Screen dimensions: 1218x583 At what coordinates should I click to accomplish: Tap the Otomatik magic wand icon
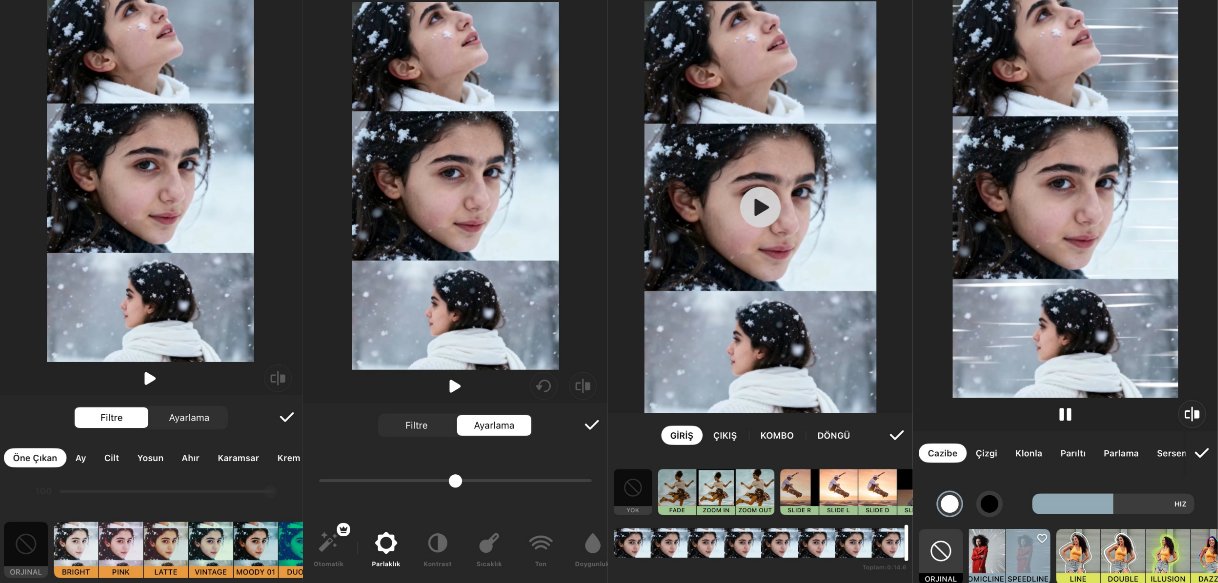(x=329, y=543)
